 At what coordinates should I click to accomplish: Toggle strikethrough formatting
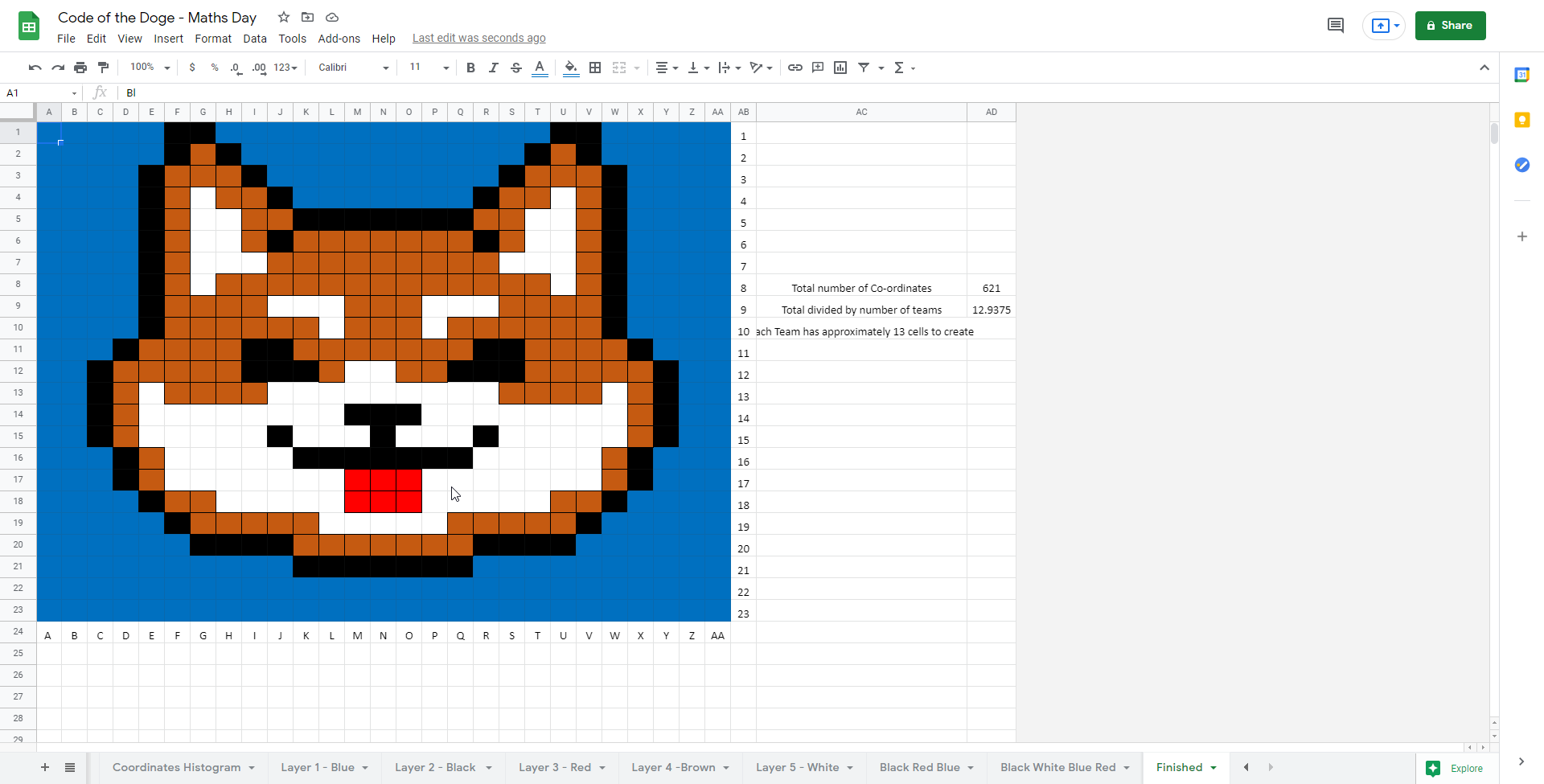point(516,68)
